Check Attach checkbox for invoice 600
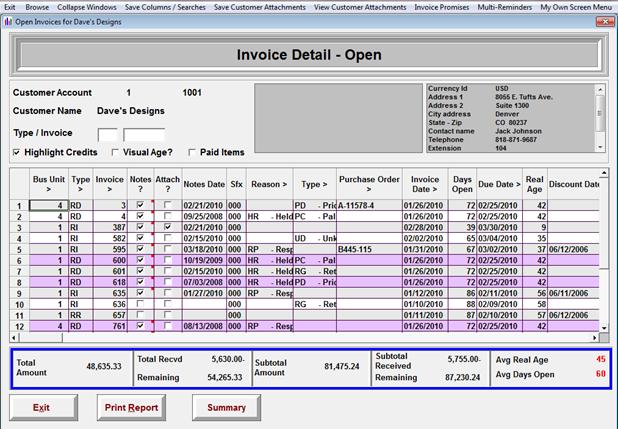The image size is (618, 429). (x=168, y=260)
